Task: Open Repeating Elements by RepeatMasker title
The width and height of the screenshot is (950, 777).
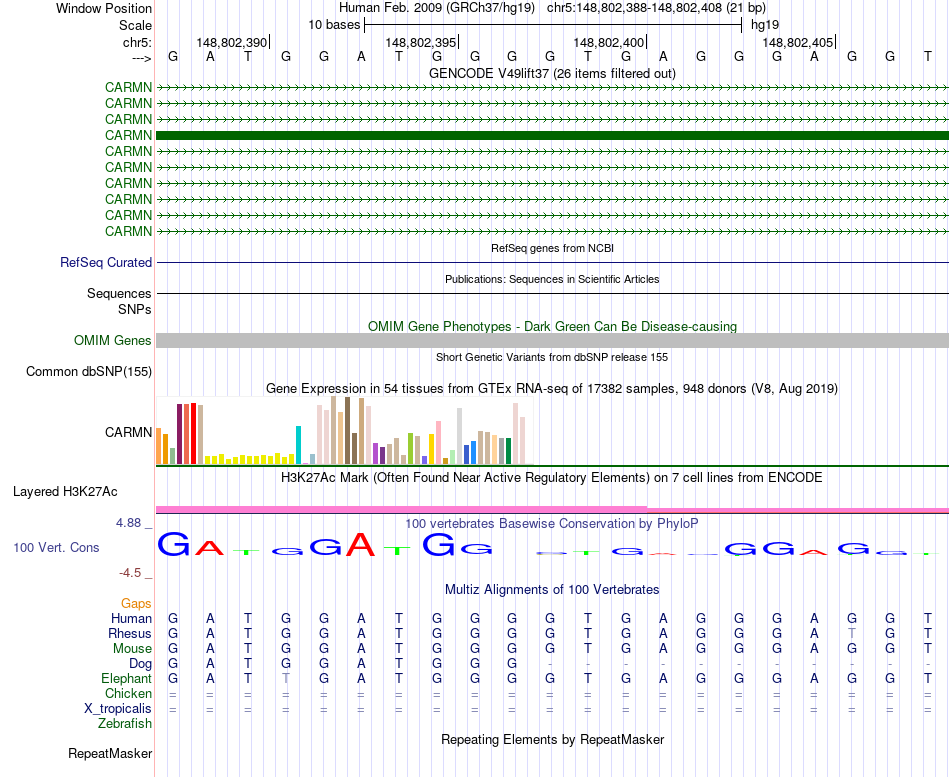Action: [x=552, y=739]
